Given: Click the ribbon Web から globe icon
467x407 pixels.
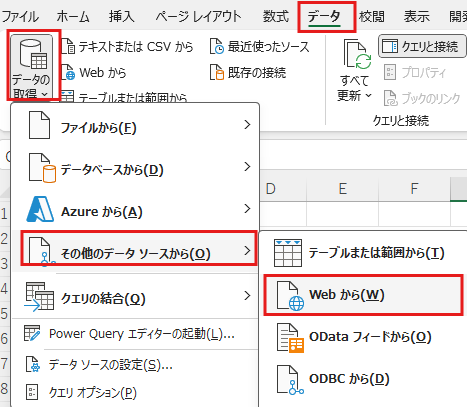Looking at the screenshot, I should tap(68, 72).
